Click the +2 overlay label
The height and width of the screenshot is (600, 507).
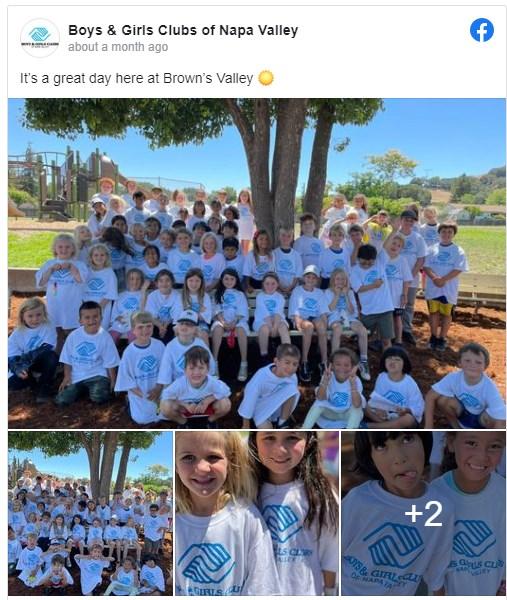(424, 514)
